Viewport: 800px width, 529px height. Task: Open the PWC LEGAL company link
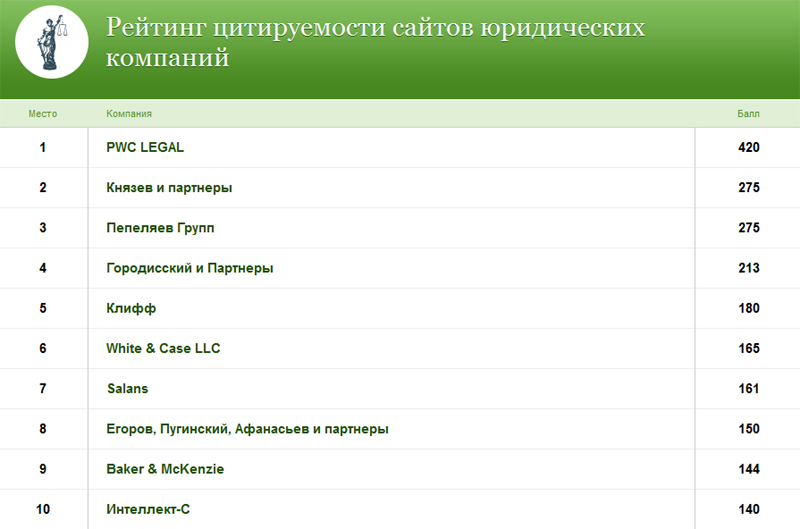pyautogui.click(x=145, y=147)
